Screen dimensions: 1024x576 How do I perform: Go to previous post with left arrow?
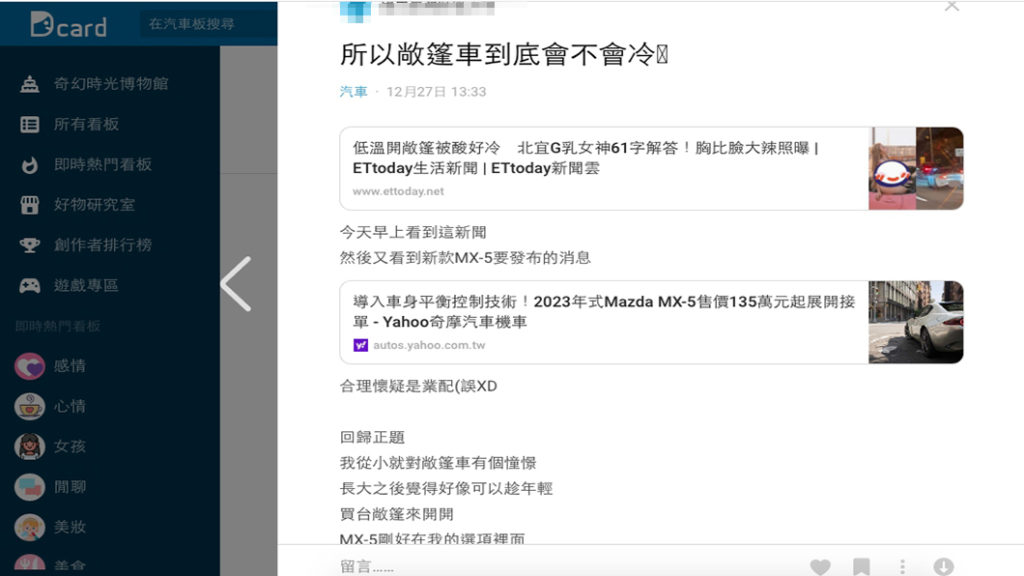[236, 284]
